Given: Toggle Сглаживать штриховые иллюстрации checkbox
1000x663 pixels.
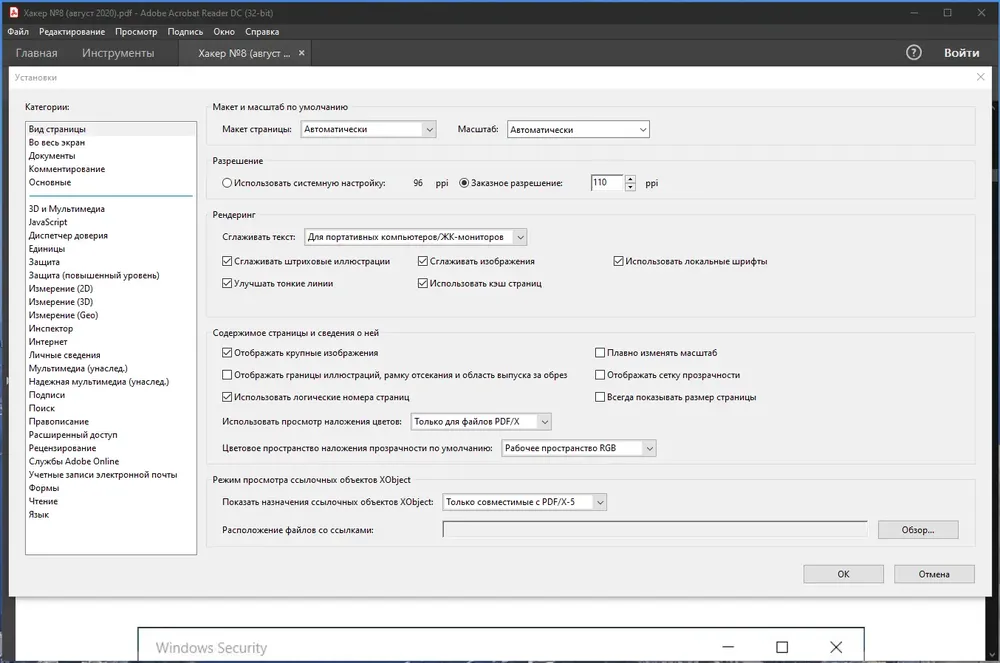Looking at the screenshot, I should pyautogui.click(x=226, y=261).
